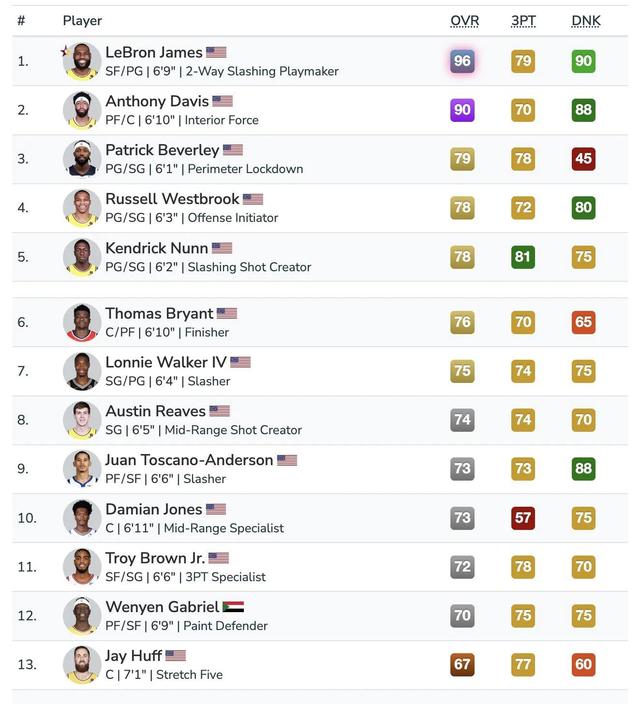Sort the roster by OVR column
This screenshot has width=640, height=704.
pyautogui.click(x=464, y=20)
